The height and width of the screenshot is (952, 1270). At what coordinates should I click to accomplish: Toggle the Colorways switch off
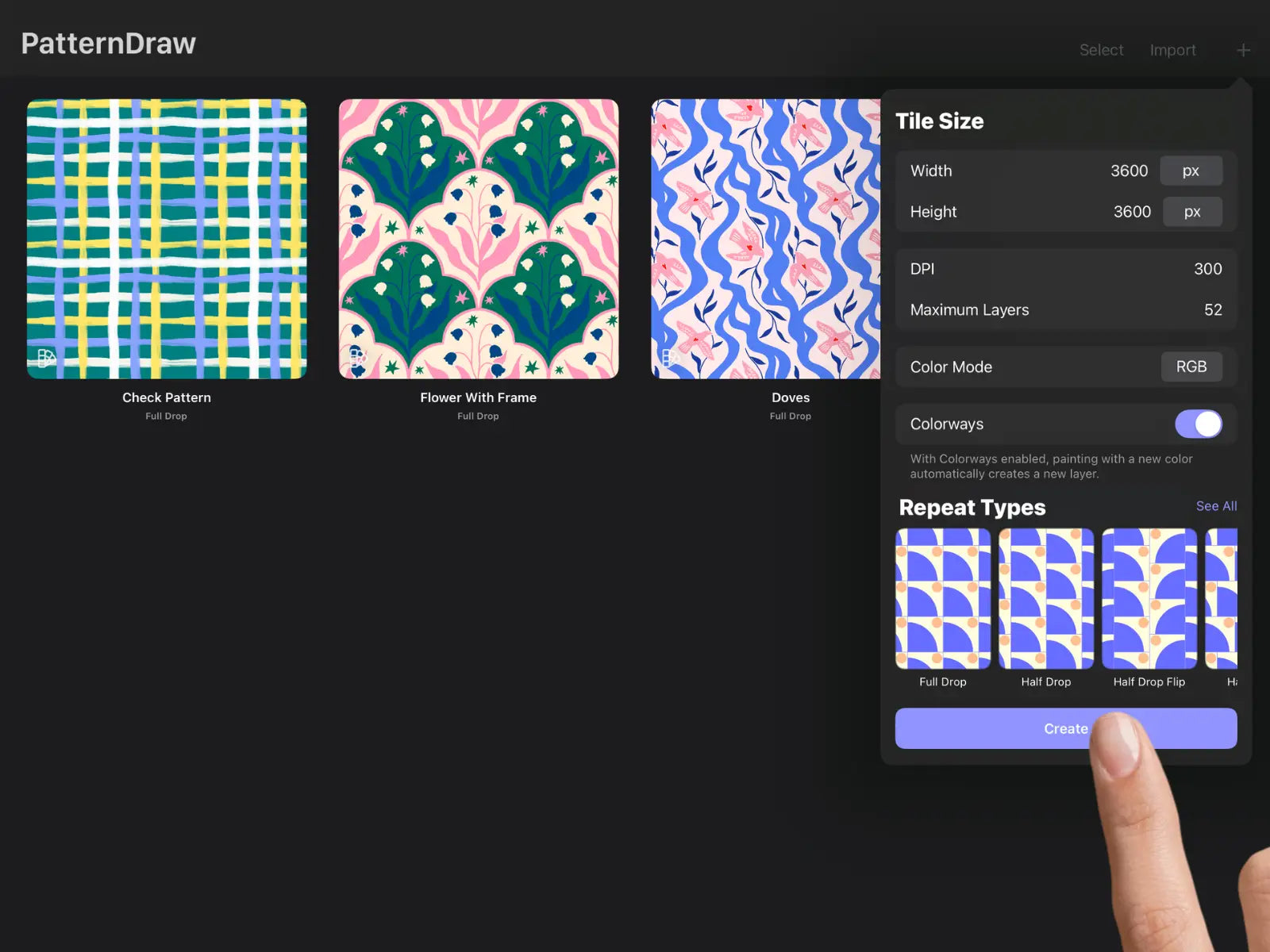(x=1199, y=424)
